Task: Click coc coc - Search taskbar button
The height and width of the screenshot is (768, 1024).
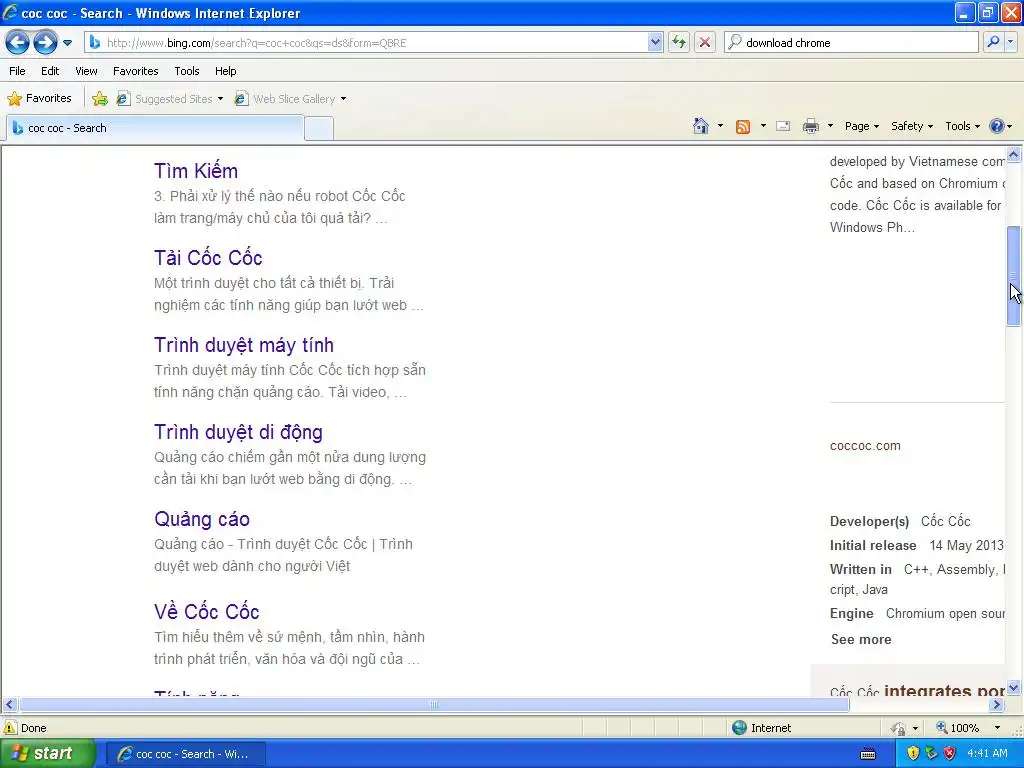Action: click(186, 754)
